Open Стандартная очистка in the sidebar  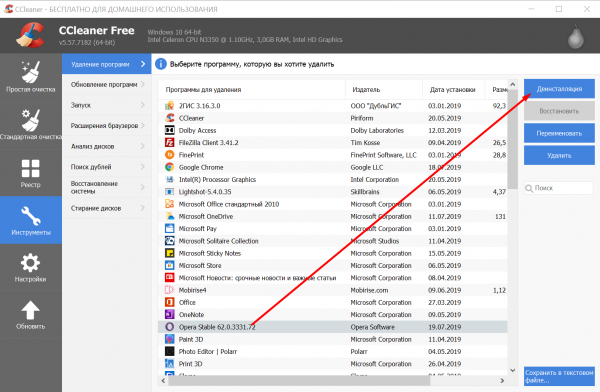31,125
